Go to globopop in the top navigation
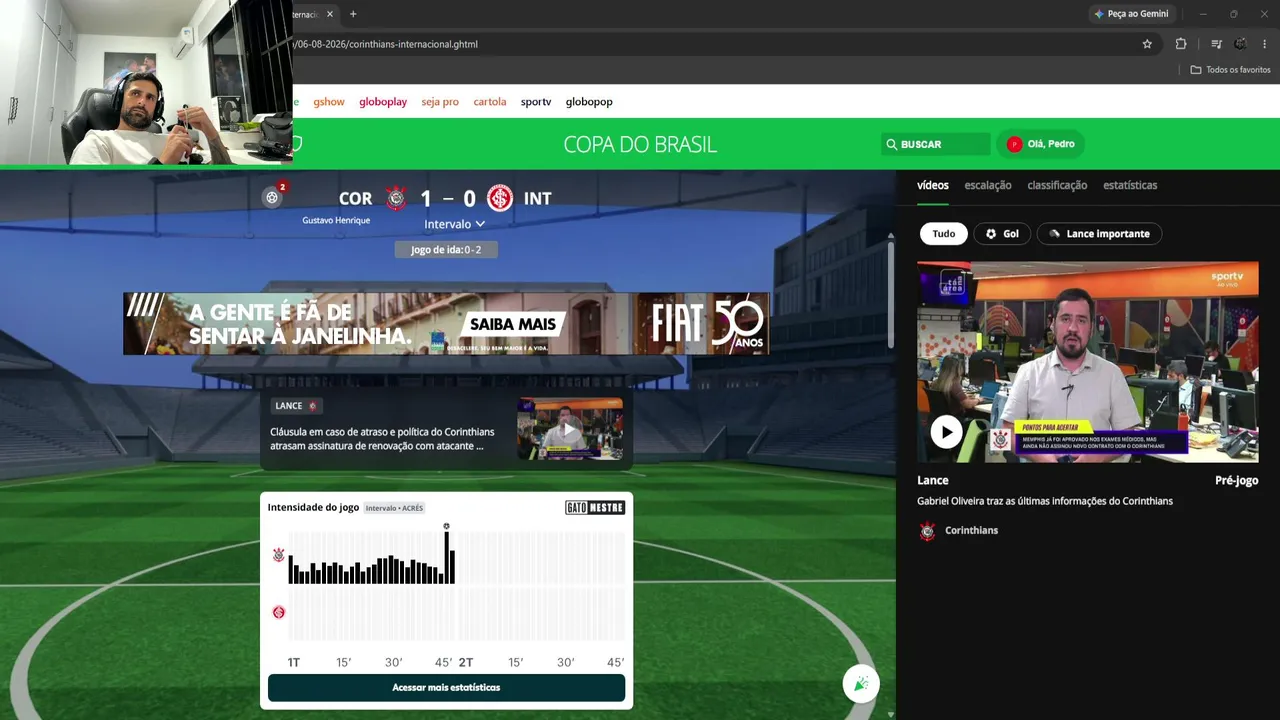The height and width of the screenshot is (720, 1280). 589,102
